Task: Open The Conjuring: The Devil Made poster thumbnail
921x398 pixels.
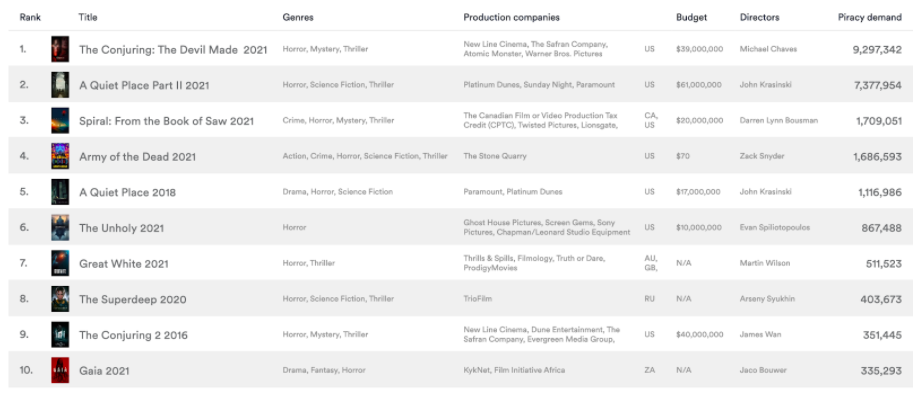Action: (60, 49)
